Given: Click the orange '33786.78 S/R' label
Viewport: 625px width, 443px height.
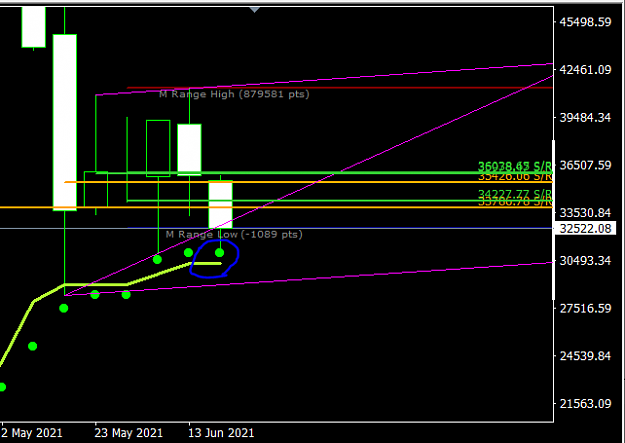Looking at the screenshot, I should coord(515,202).
